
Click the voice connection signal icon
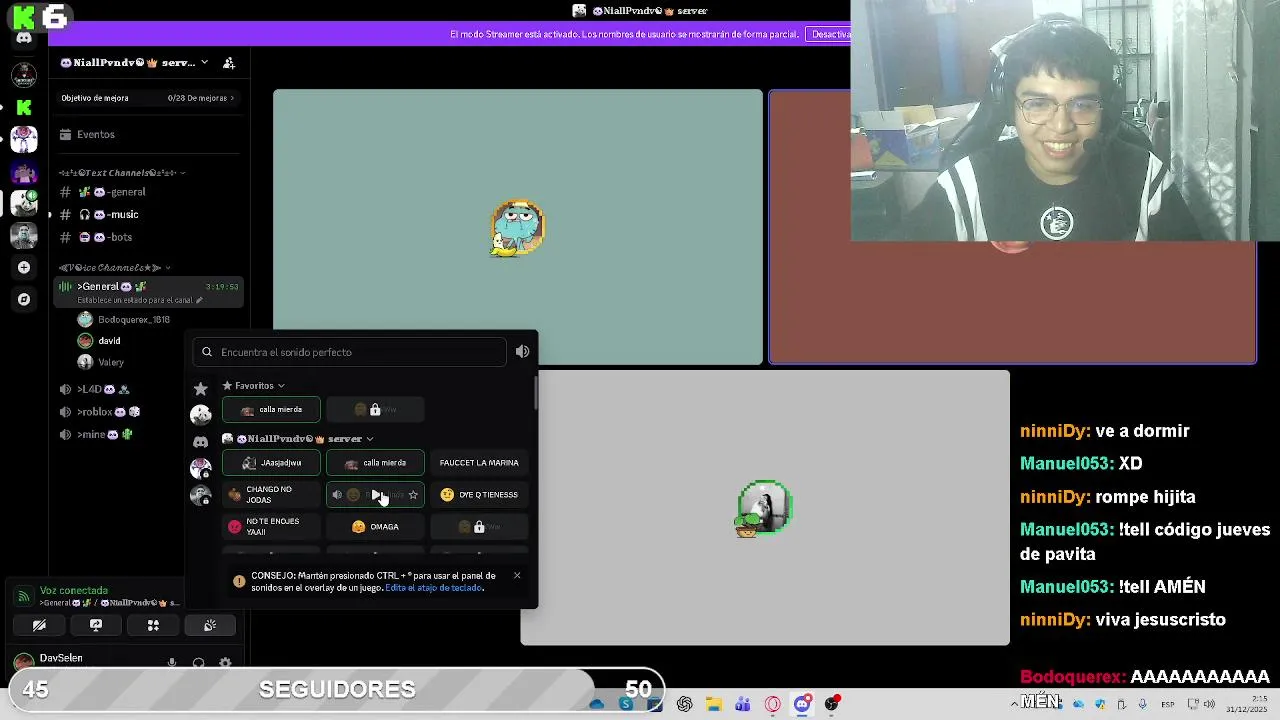23,596
